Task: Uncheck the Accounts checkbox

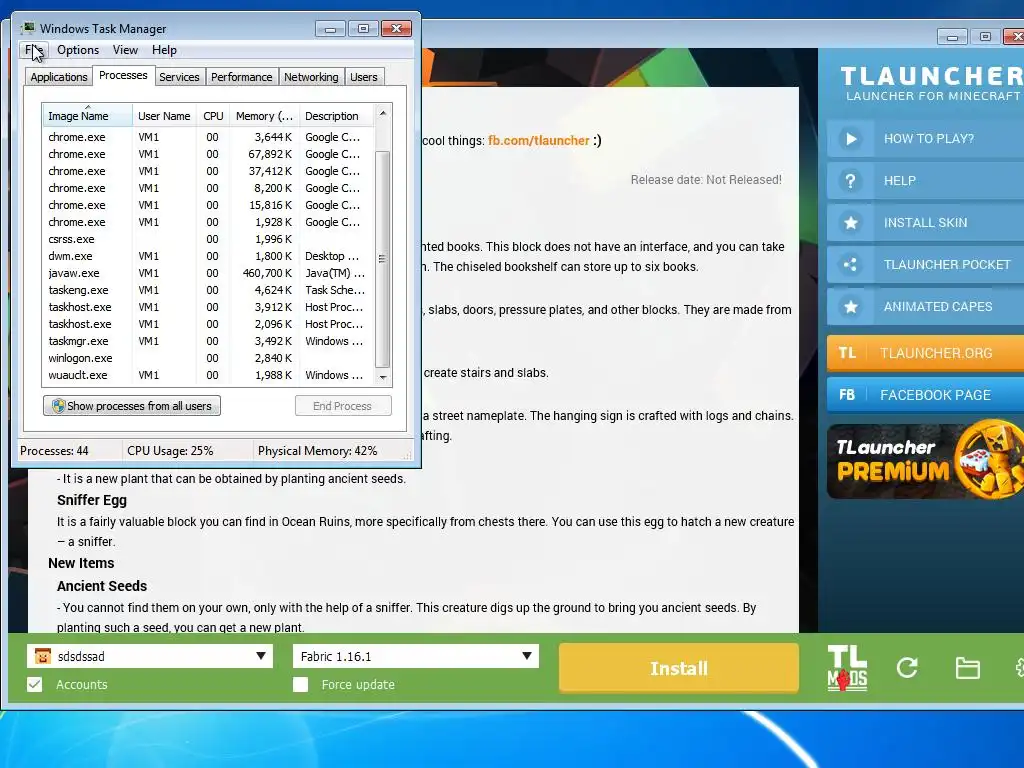Action: tap(35, 684)
